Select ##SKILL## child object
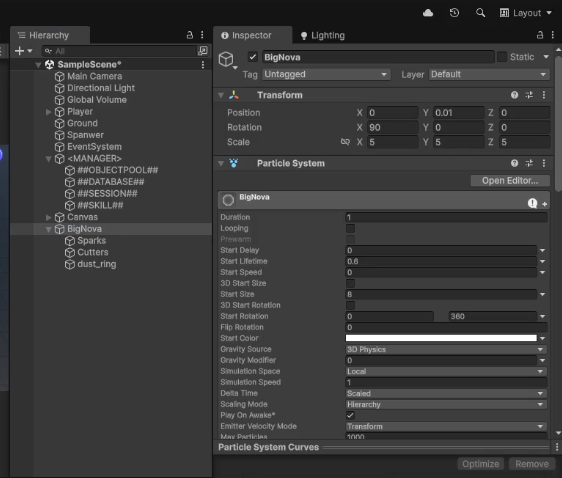This screenshot has width=562, height=478. [100, 206]
